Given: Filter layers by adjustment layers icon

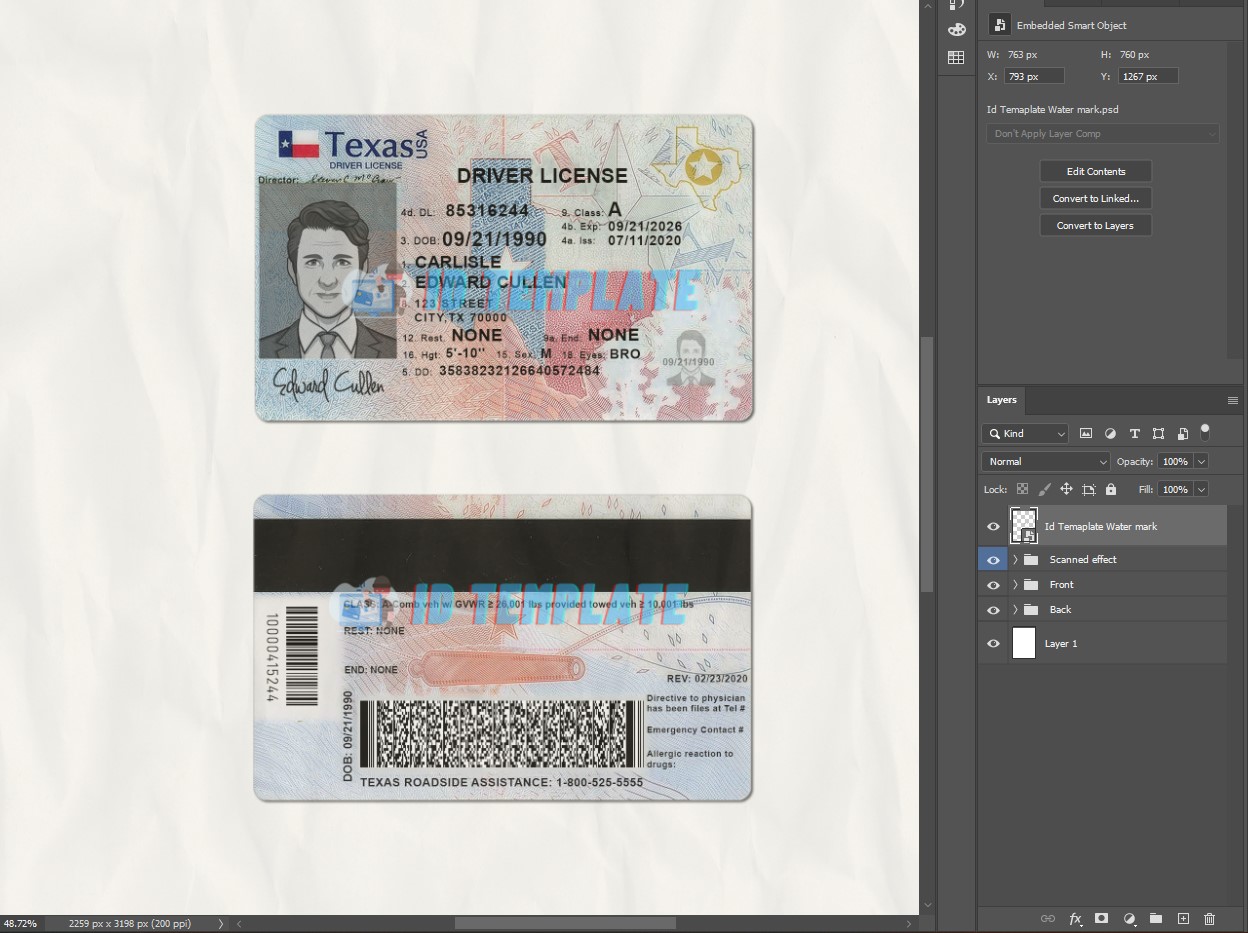Looking at the screenshot, I should [1110, 433].
